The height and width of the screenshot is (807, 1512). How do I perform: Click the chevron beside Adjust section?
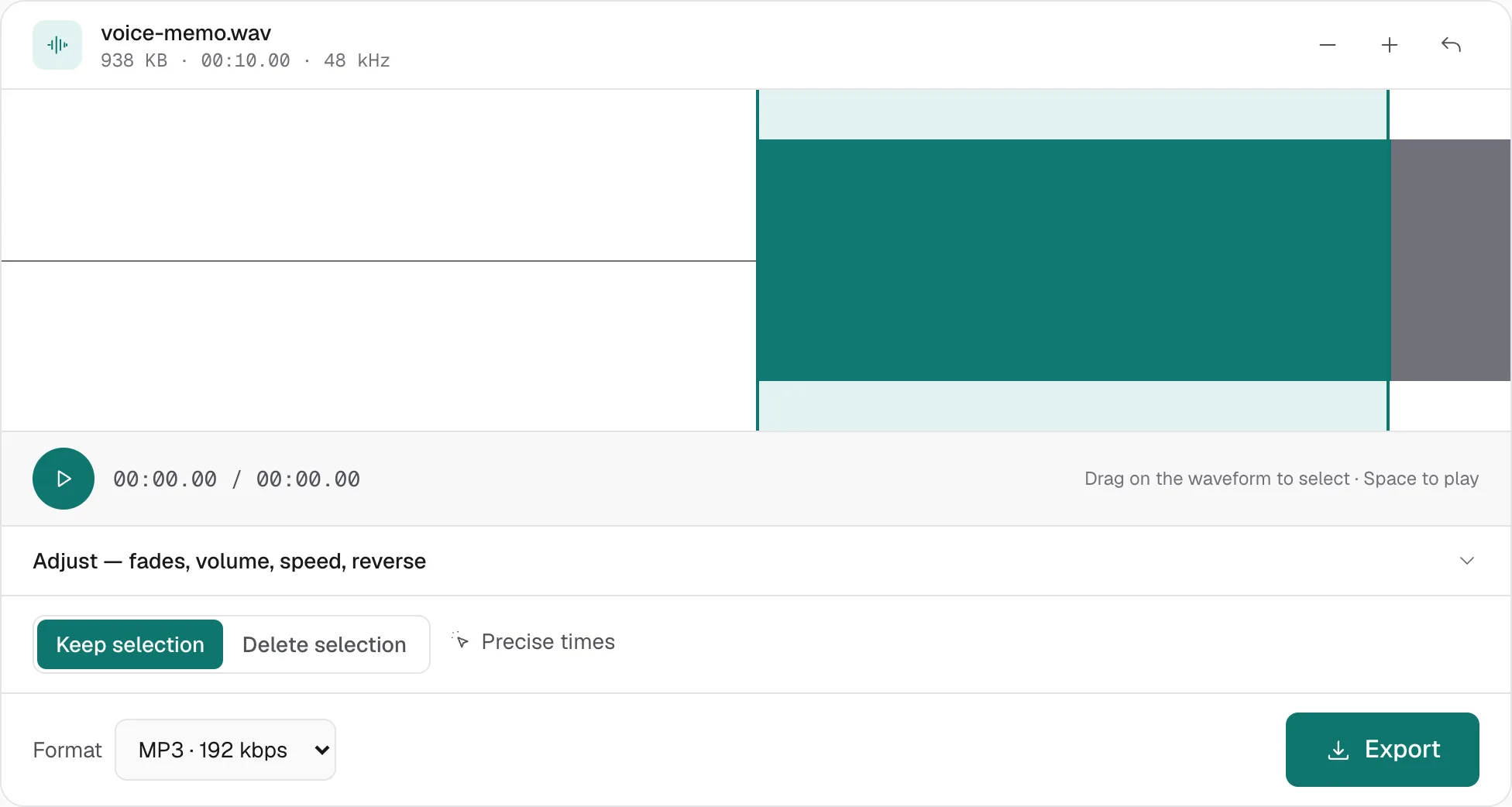tap(1467, 561)
